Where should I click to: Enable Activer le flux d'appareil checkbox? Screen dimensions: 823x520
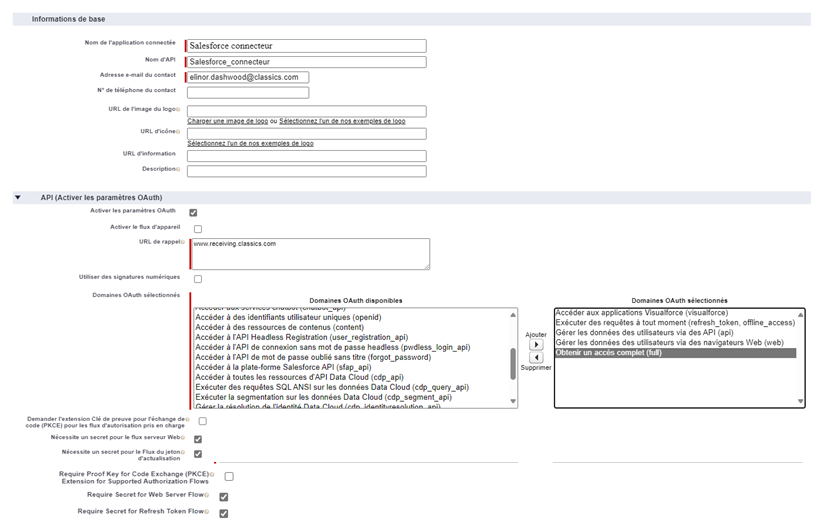198,229
